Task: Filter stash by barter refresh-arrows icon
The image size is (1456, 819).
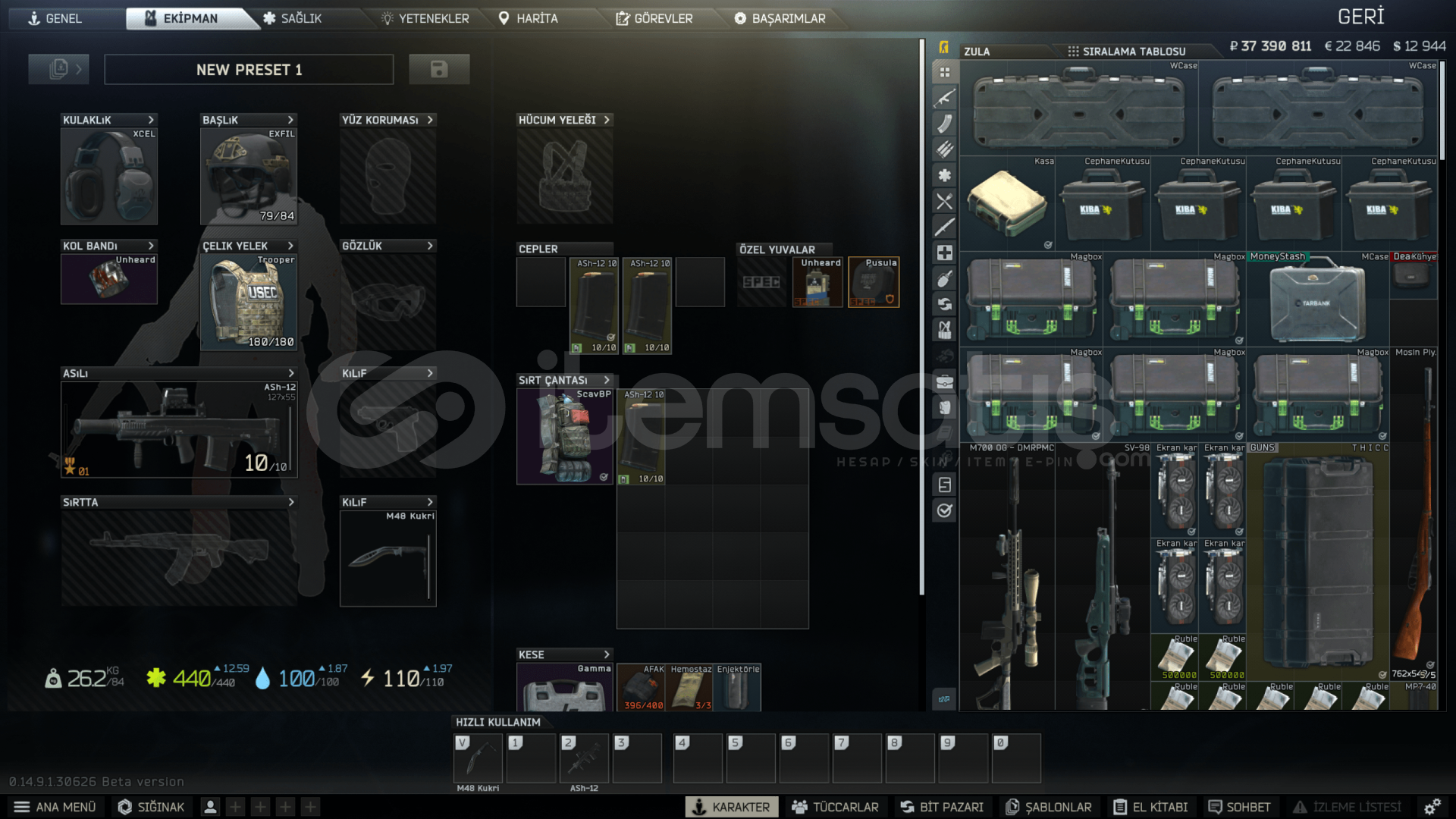Action: (944, 304)
